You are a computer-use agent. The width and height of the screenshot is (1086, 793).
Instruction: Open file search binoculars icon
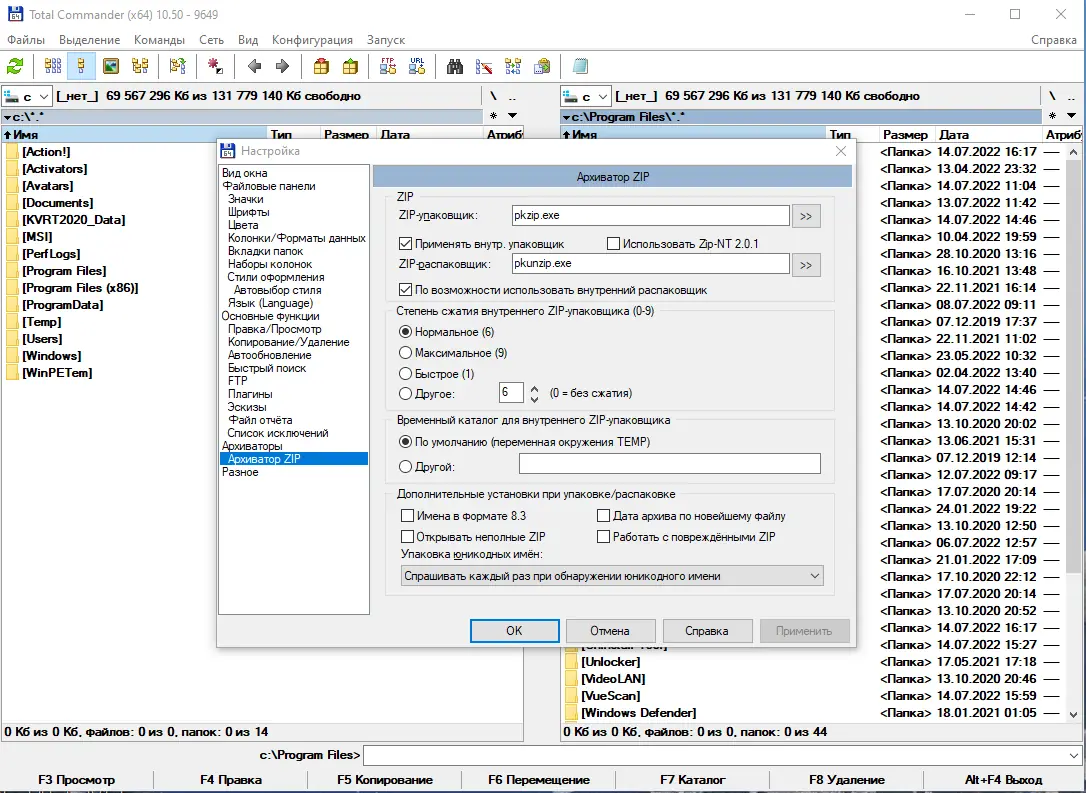tap(454, 66)
